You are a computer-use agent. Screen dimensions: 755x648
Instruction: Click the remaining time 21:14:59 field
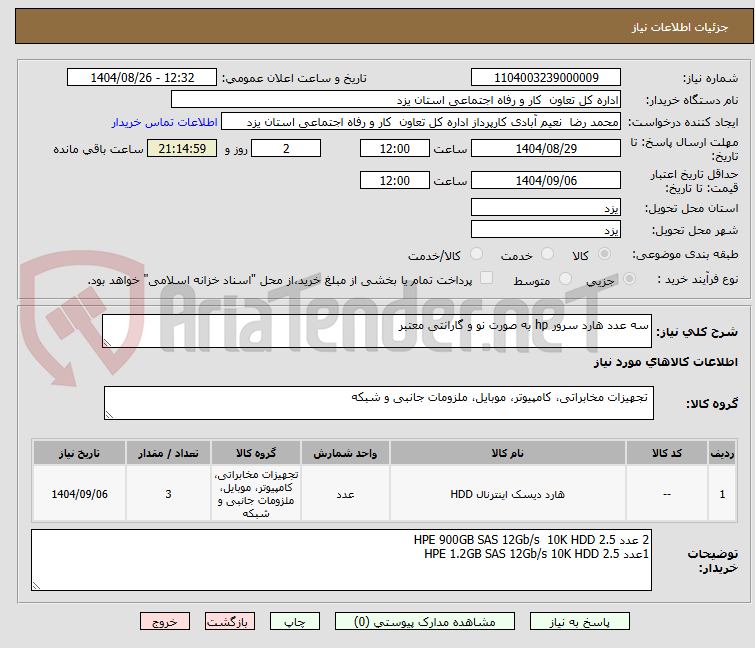click(182, 148)
